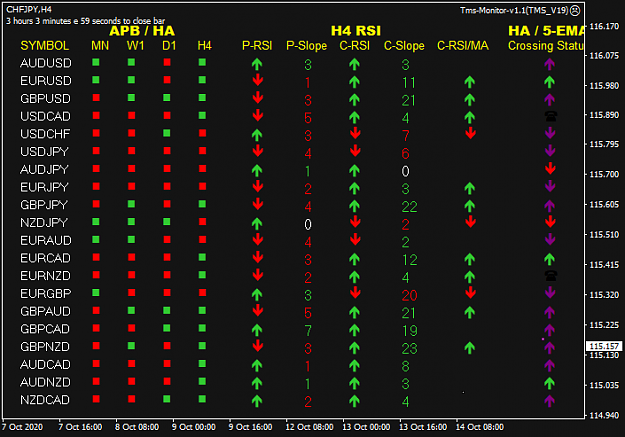Click the GBPJPY W1 green square
625x437 pixels.
coord(131,204)
